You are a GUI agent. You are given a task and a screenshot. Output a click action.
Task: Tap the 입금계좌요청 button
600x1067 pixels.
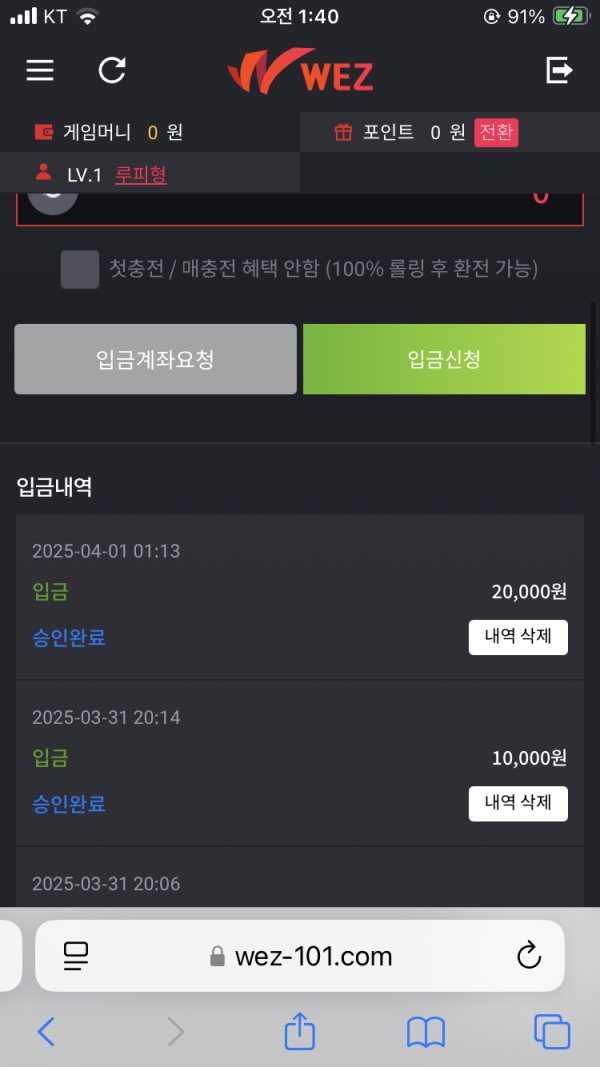point(155,359)
